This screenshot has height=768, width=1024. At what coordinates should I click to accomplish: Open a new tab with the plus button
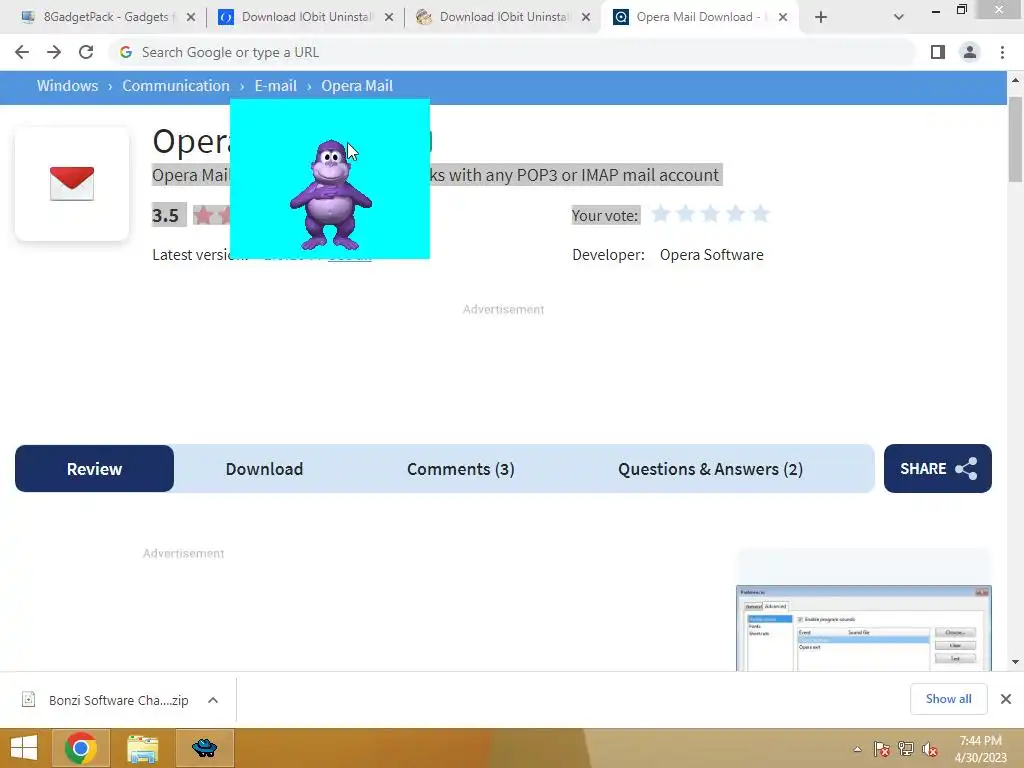[821, 17]
